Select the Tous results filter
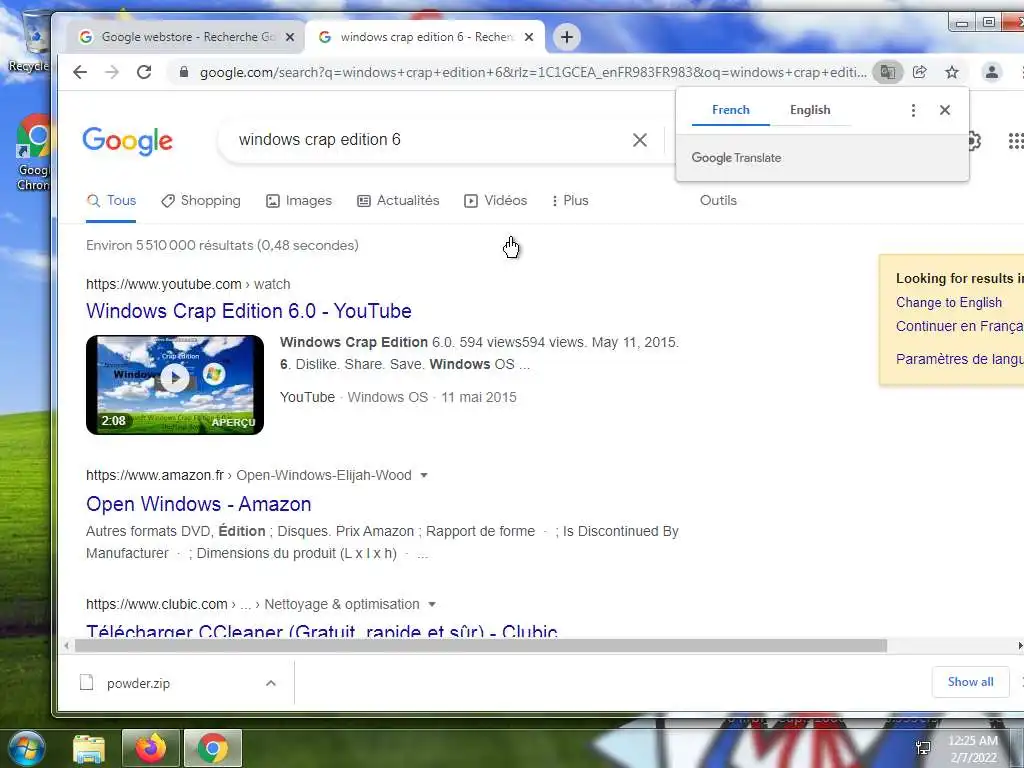 pyautogui.click(x=111, y=200)
